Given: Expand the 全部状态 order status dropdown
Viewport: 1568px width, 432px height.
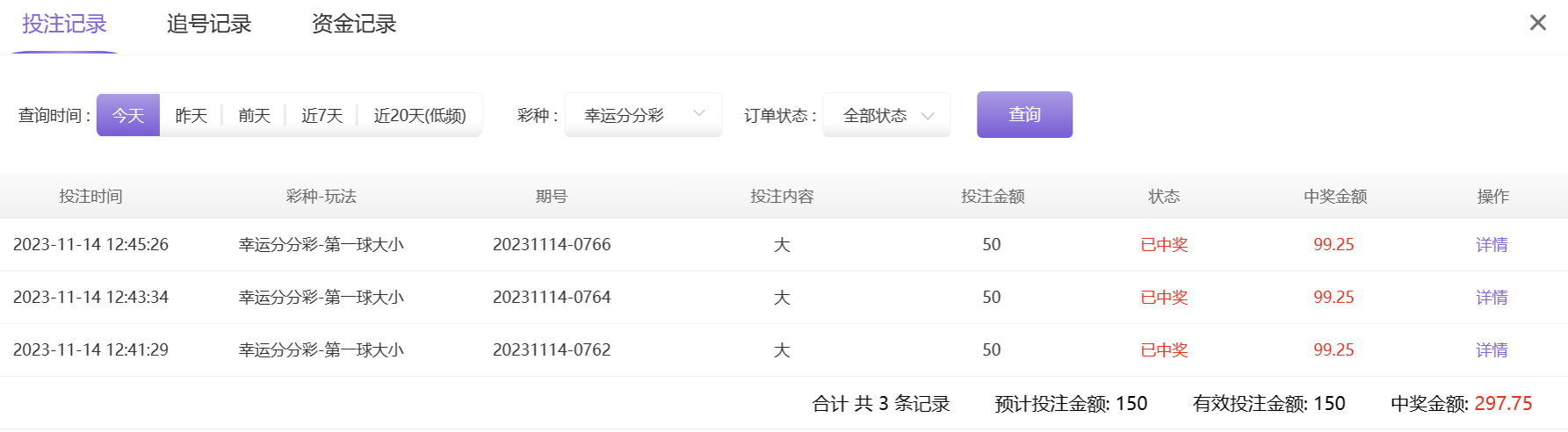Looking at the screenshot, I should pos(886,115).
